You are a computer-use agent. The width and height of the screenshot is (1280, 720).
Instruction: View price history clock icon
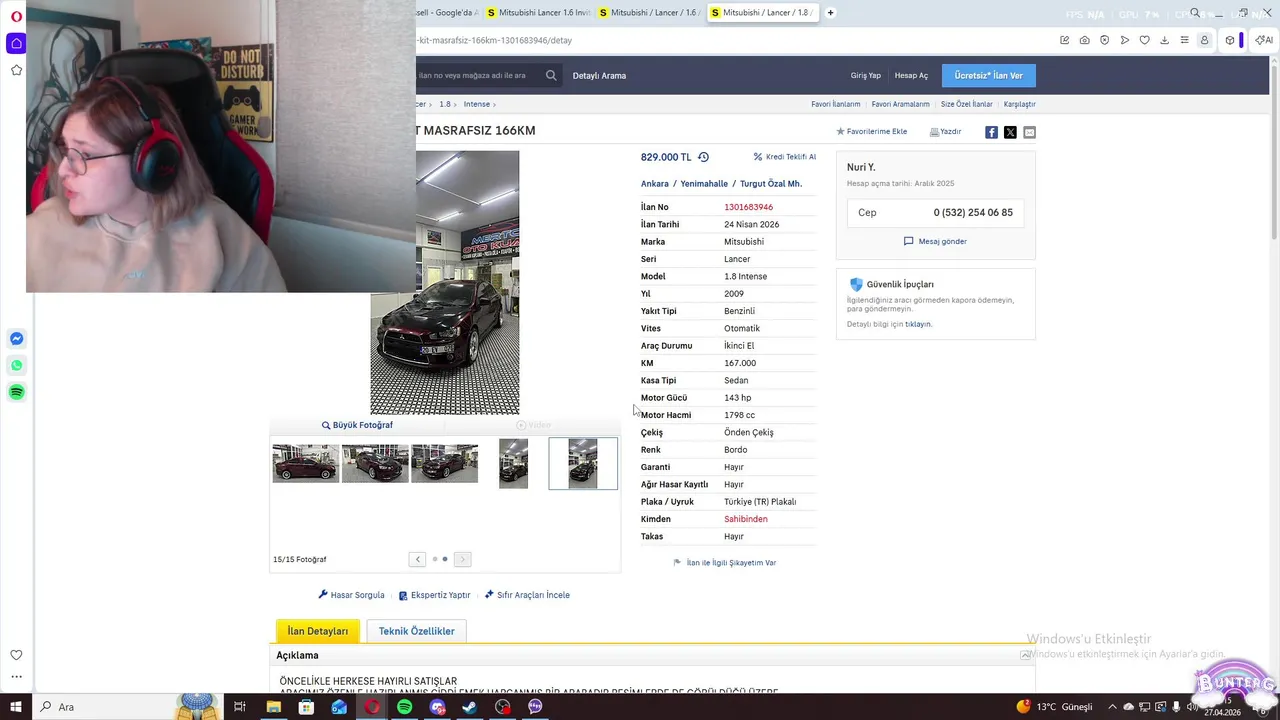pyautogui.click(x=703, y=157)
